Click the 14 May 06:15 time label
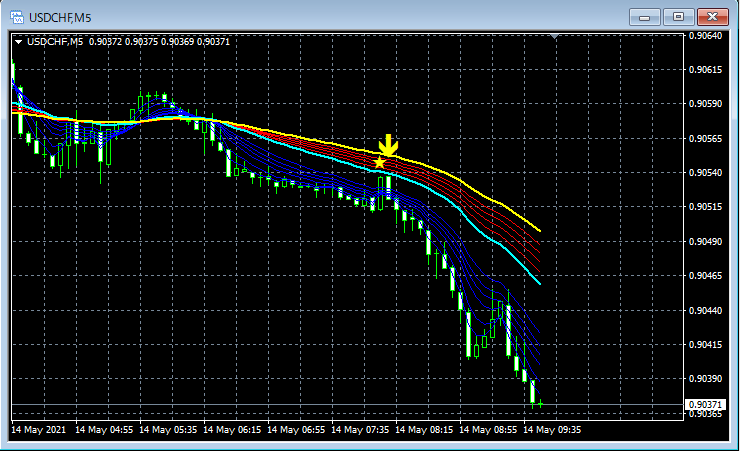 232,430
